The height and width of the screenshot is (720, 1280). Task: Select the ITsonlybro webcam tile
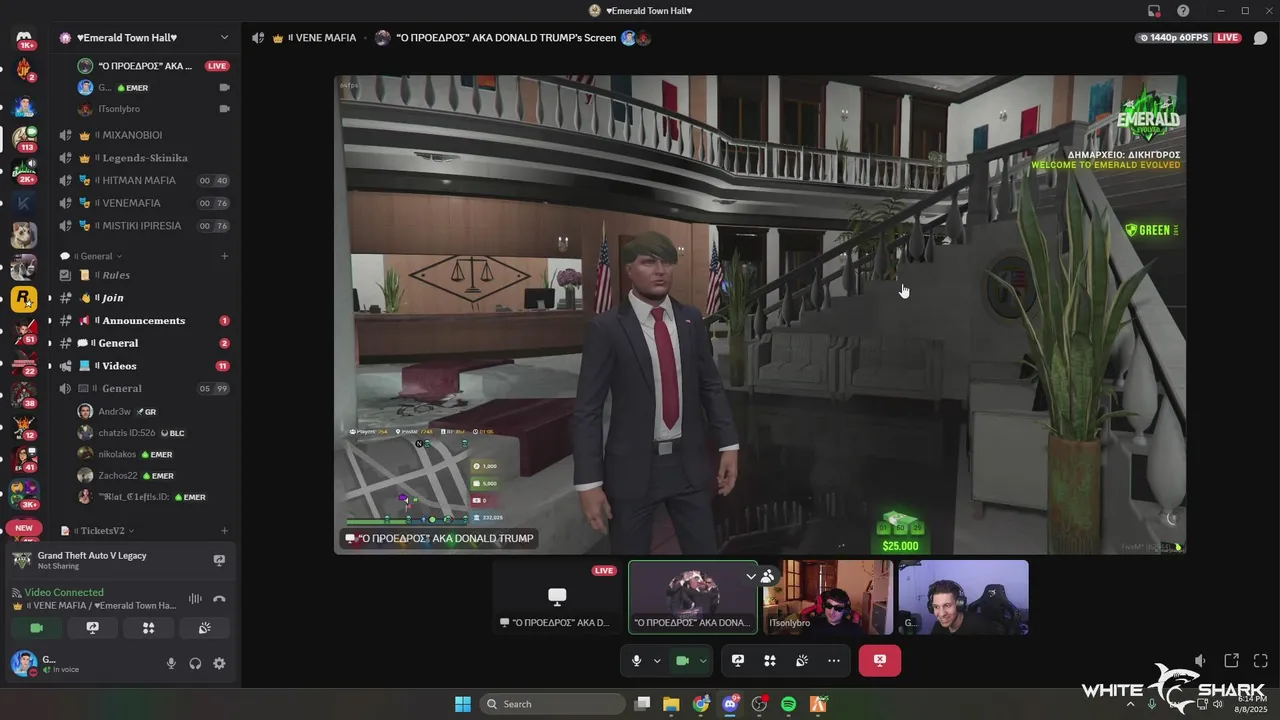(x=828, y=597)
